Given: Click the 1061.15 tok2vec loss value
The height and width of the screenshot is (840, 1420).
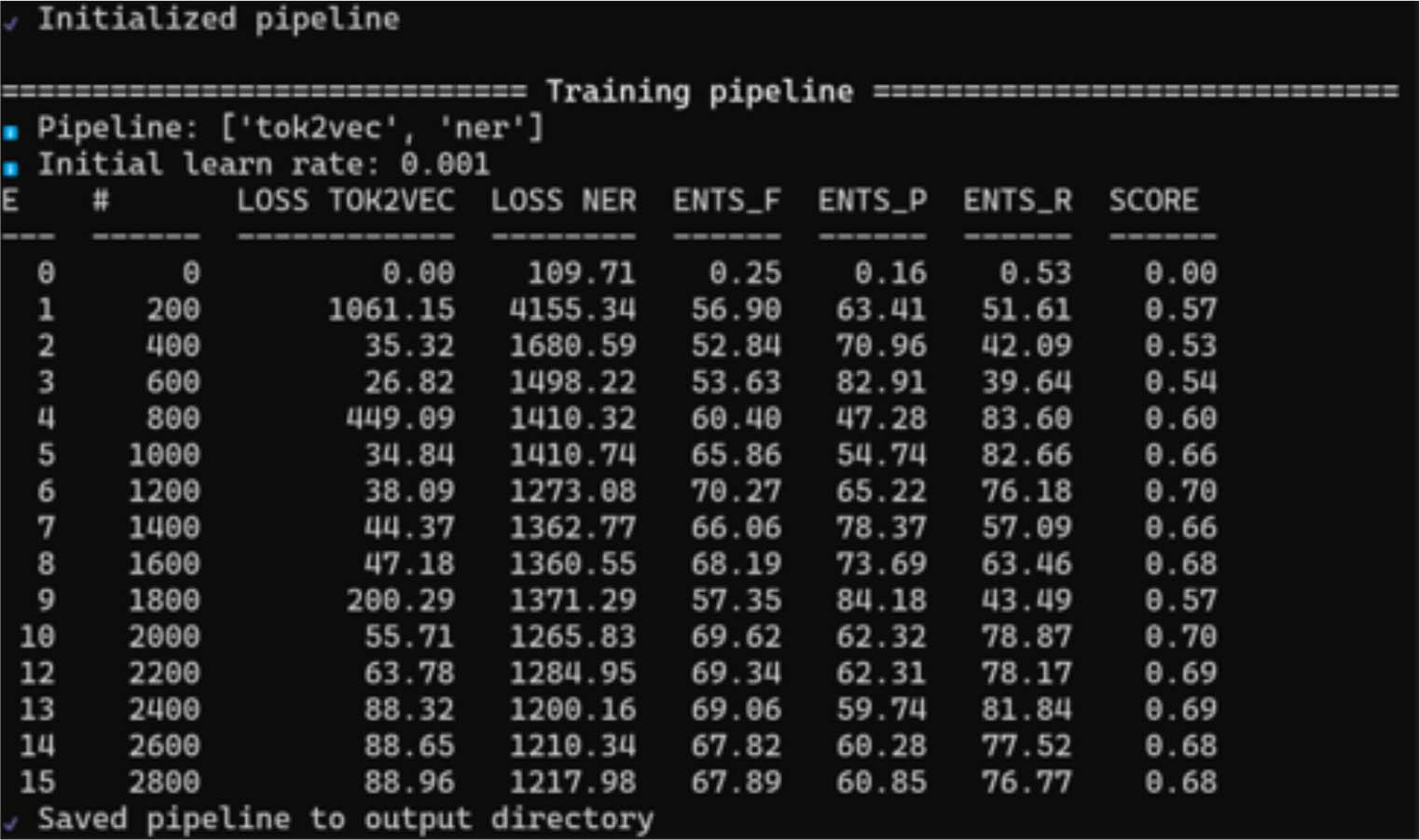Looking at the screenshot, I should 392,310.
